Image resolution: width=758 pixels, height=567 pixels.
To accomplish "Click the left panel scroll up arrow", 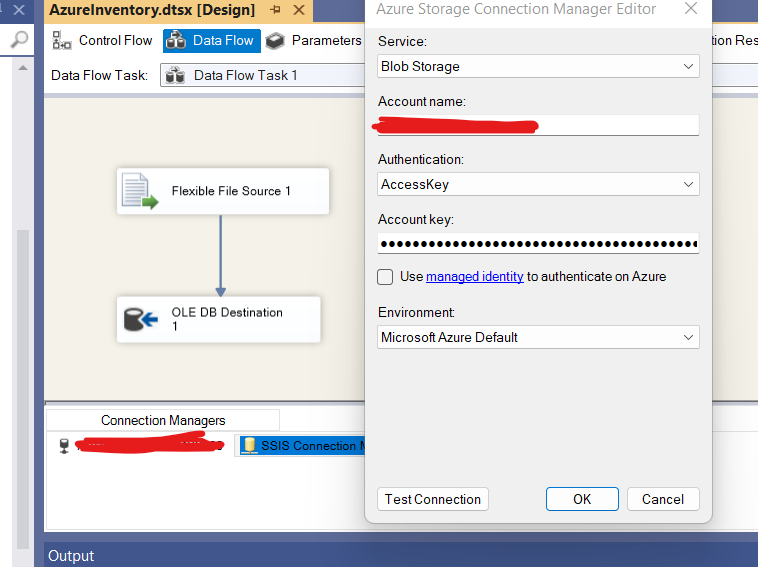I will [23, 68].
